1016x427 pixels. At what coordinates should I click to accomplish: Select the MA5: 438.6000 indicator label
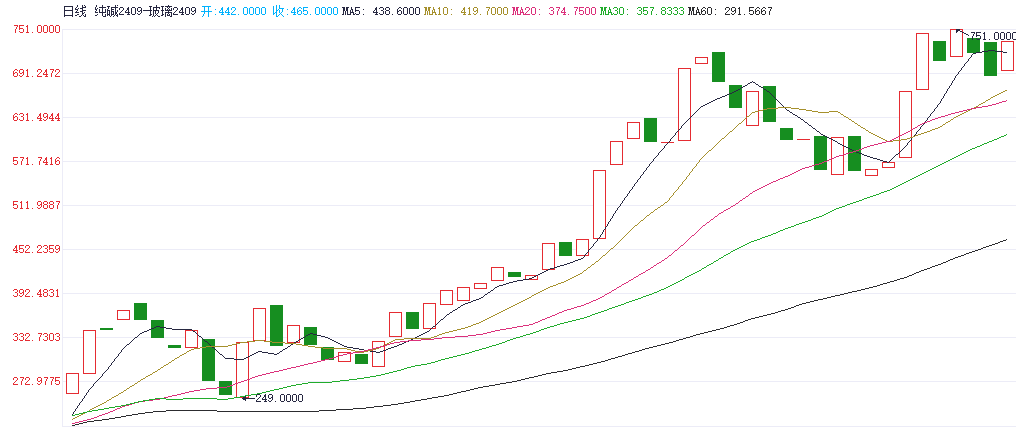pos(381,12)
